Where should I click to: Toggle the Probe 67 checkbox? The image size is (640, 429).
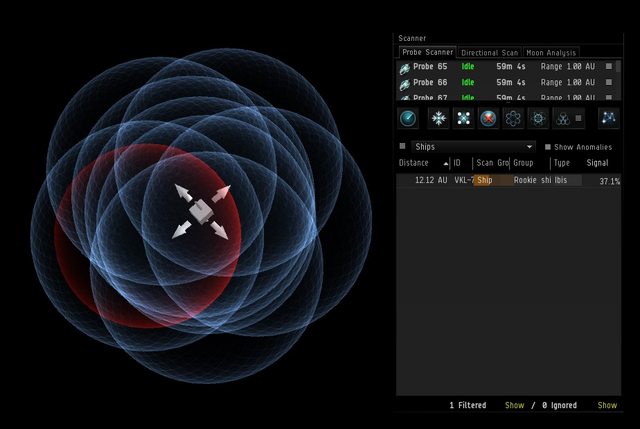click(x=609, y=98)
